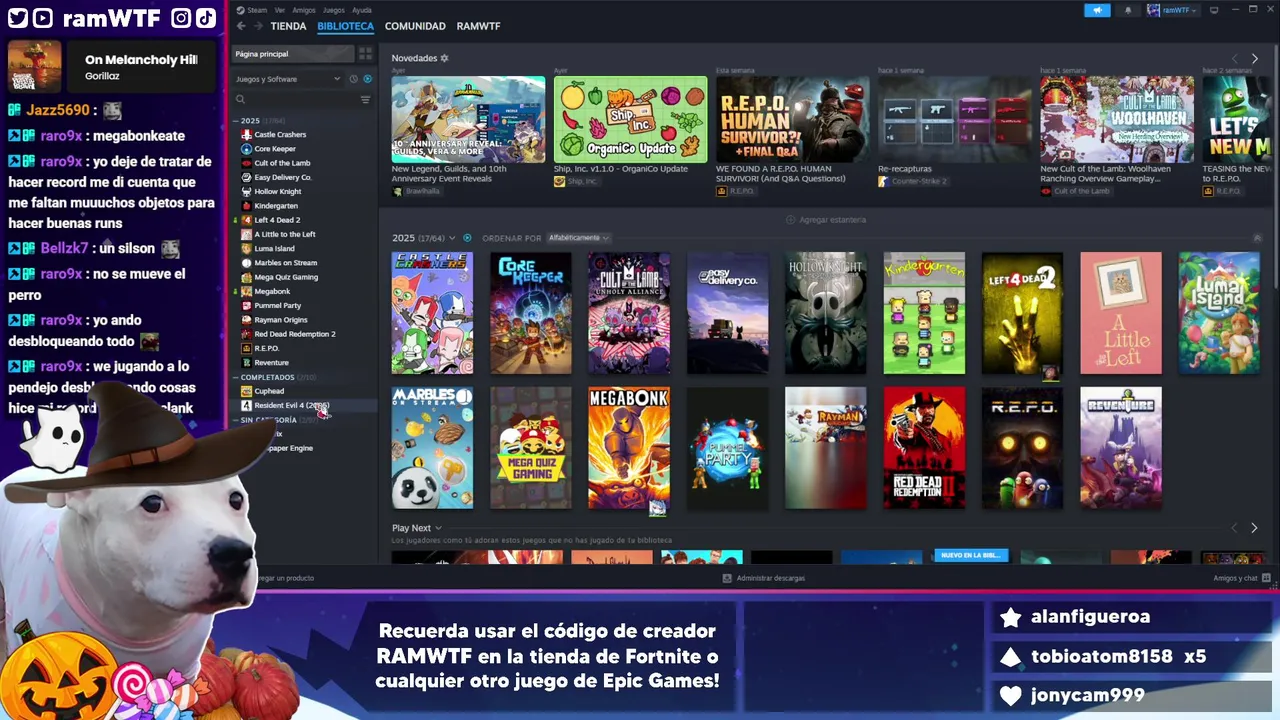
Task: Go back with the navigation arrow
Action: pos(241,26)
